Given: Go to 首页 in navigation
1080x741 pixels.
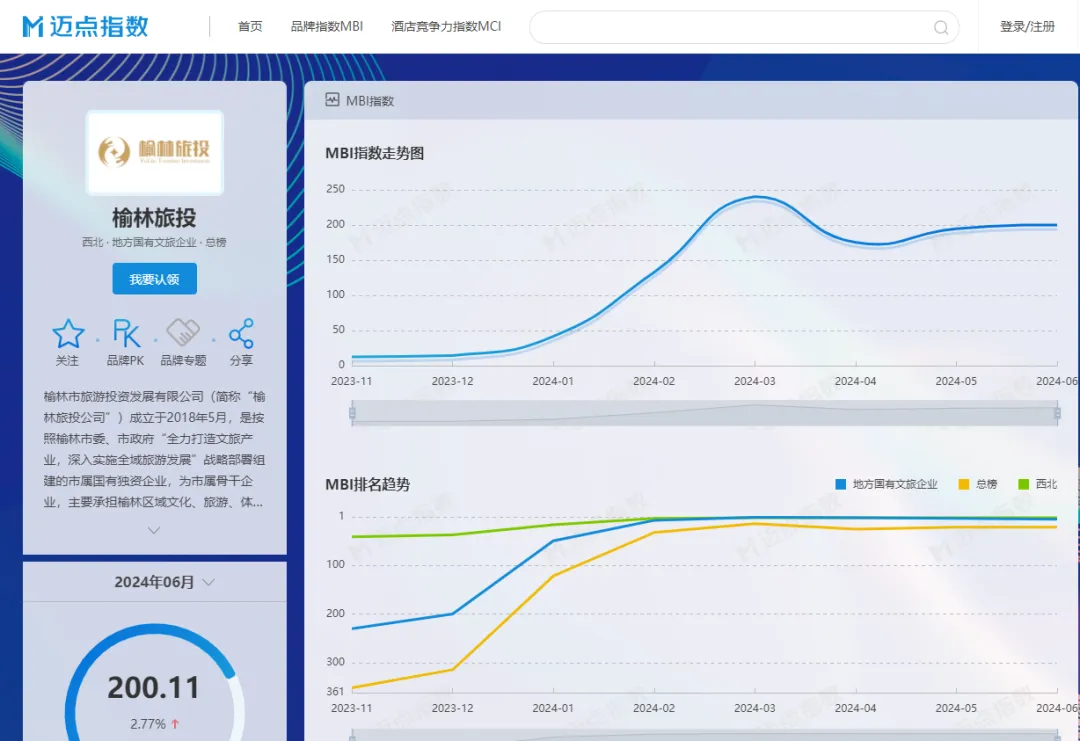Looking at the screenshot, I should tap(250, 27).
